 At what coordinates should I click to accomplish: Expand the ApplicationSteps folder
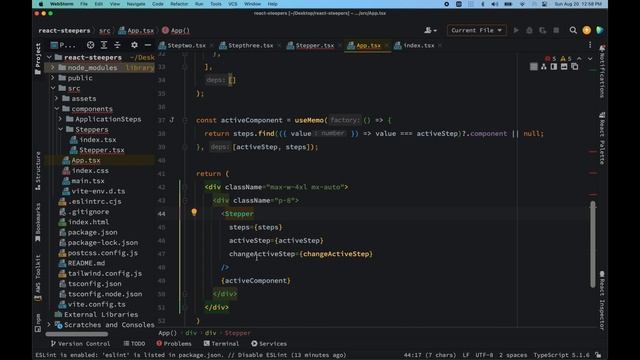tap(60, 119)
